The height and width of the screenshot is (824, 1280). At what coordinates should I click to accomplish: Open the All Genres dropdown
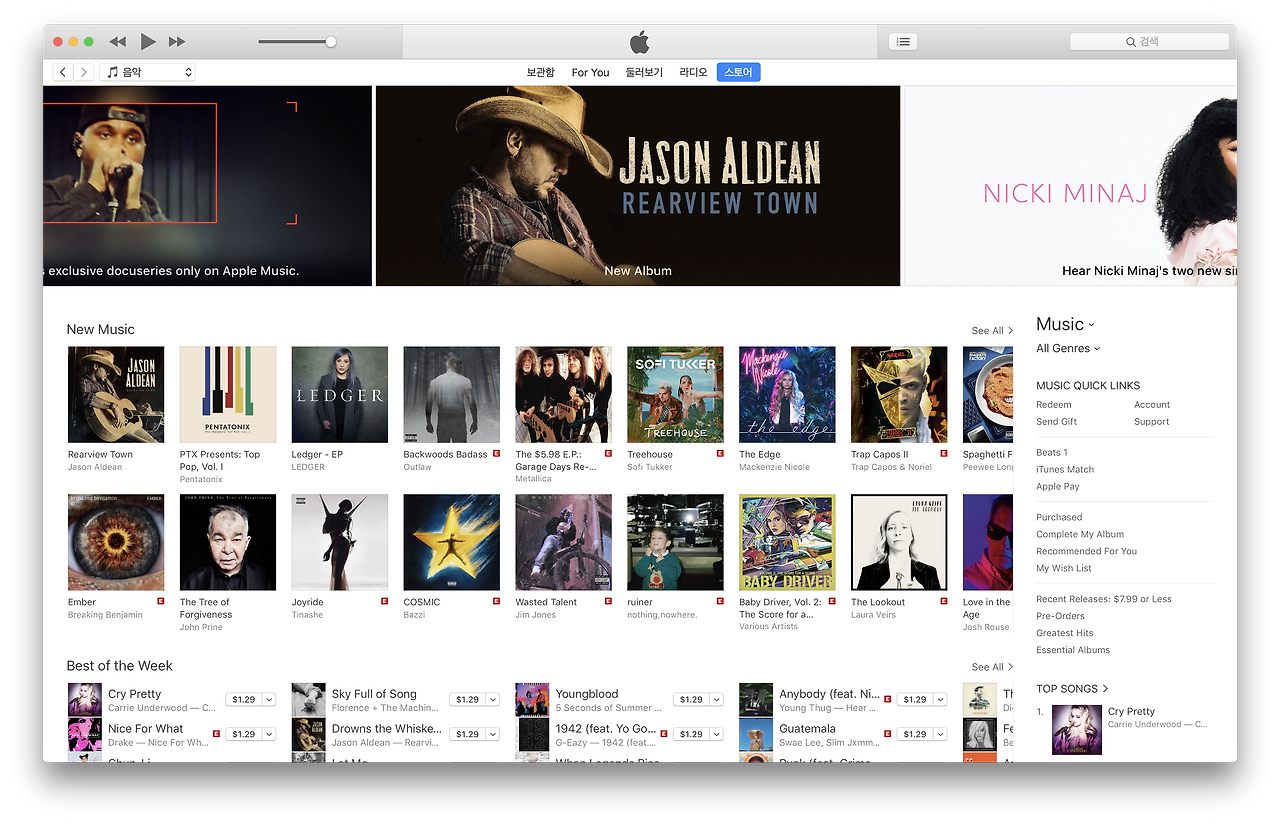(1068, 348)
